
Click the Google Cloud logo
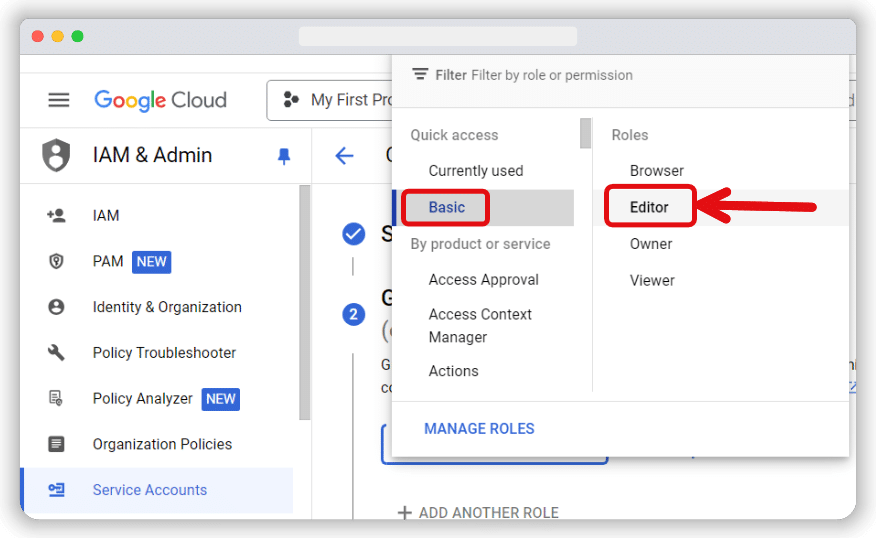point(160,101)
